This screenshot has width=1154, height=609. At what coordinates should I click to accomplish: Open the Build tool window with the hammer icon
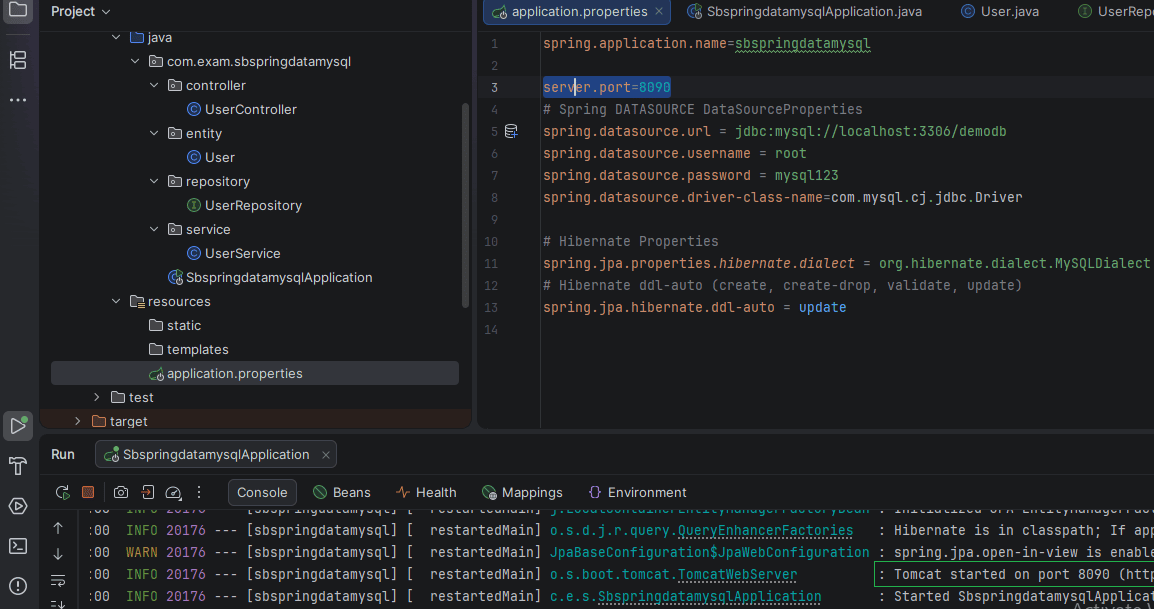coord(17,465)
